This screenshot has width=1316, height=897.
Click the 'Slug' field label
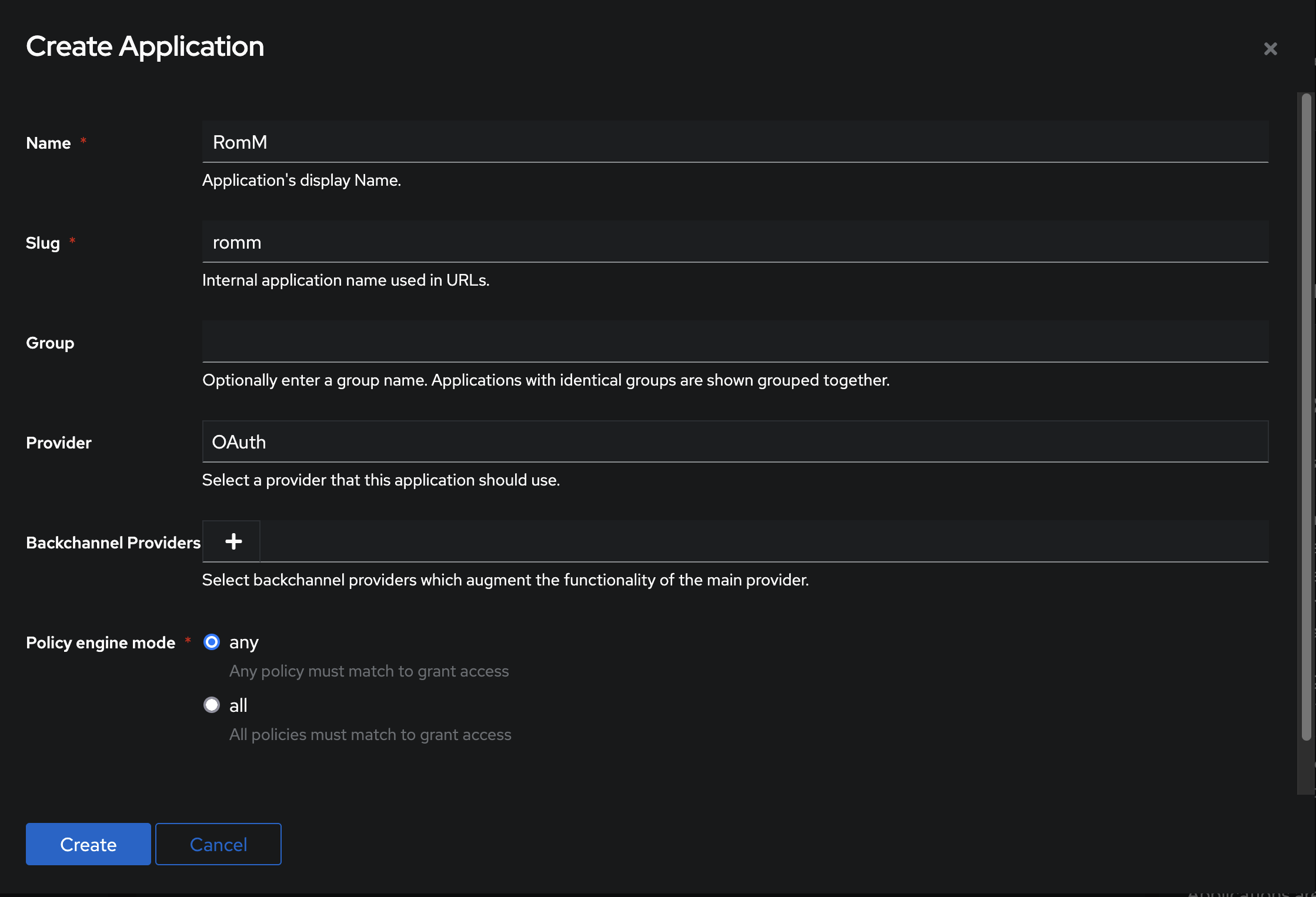coord(43,243)
